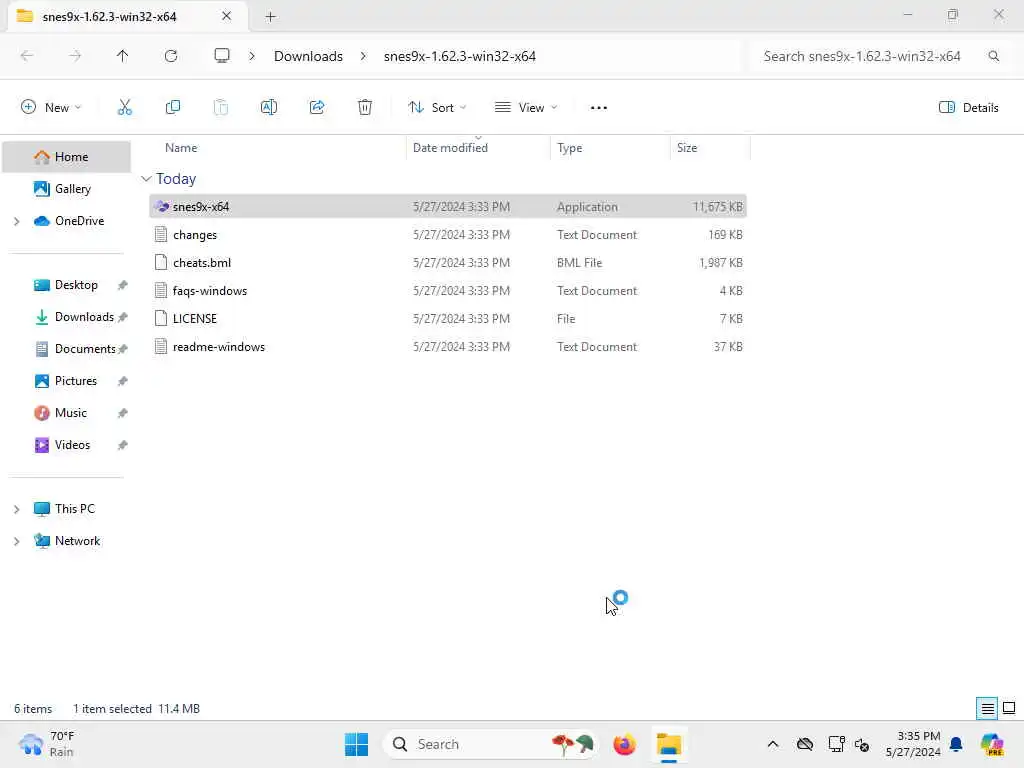Image resolution: width=1024 pixels, height=768 pixels.
Task: Switch to large thumbnails view icon
Action: (x=1009, y=709)
